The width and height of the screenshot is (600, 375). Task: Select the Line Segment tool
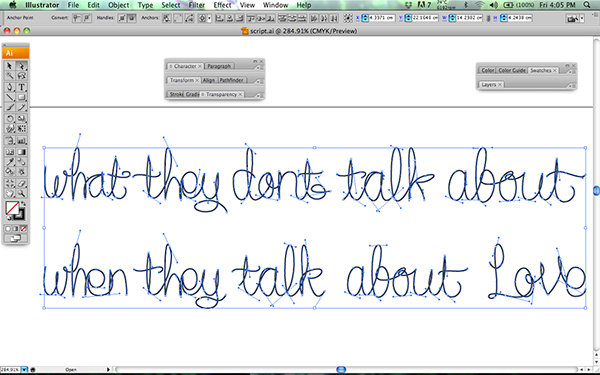pos(10,97)
